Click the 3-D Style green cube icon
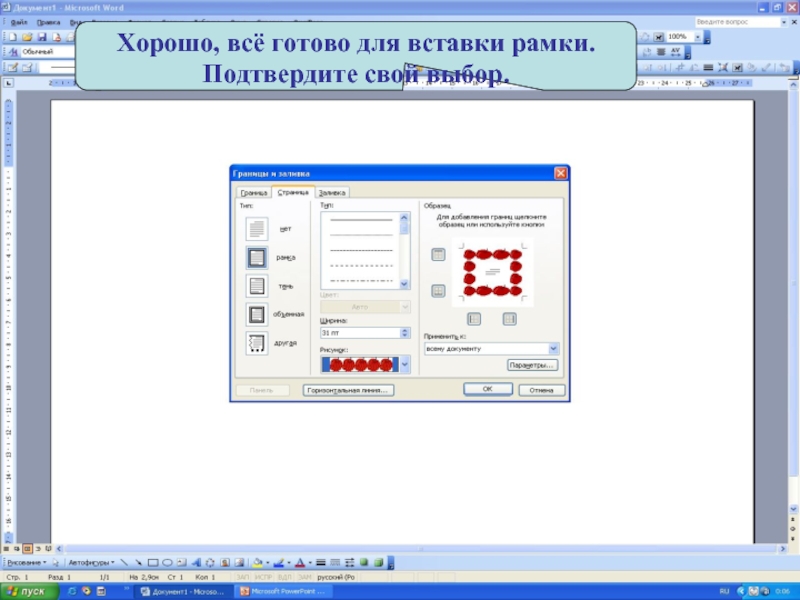This screenshot has height=600, width=800. (x=378, y=563)
